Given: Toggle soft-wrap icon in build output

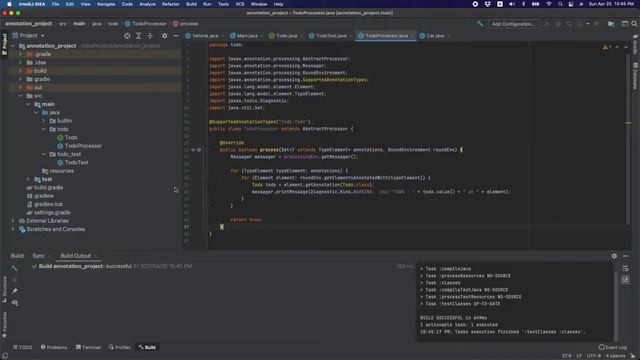Looking at the screenshot, I should pyautogui.click(x=625, y=268).
